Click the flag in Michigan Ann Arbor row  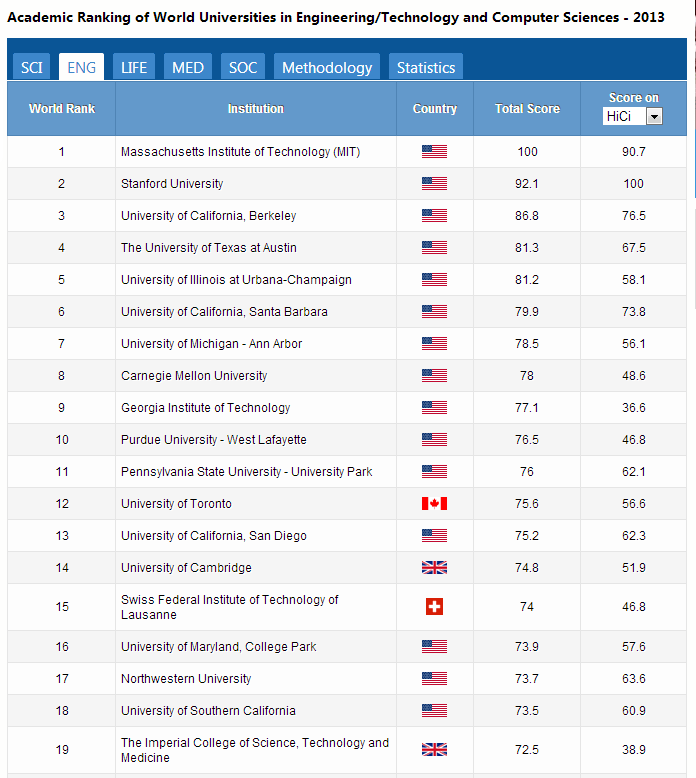pos(435,343)
